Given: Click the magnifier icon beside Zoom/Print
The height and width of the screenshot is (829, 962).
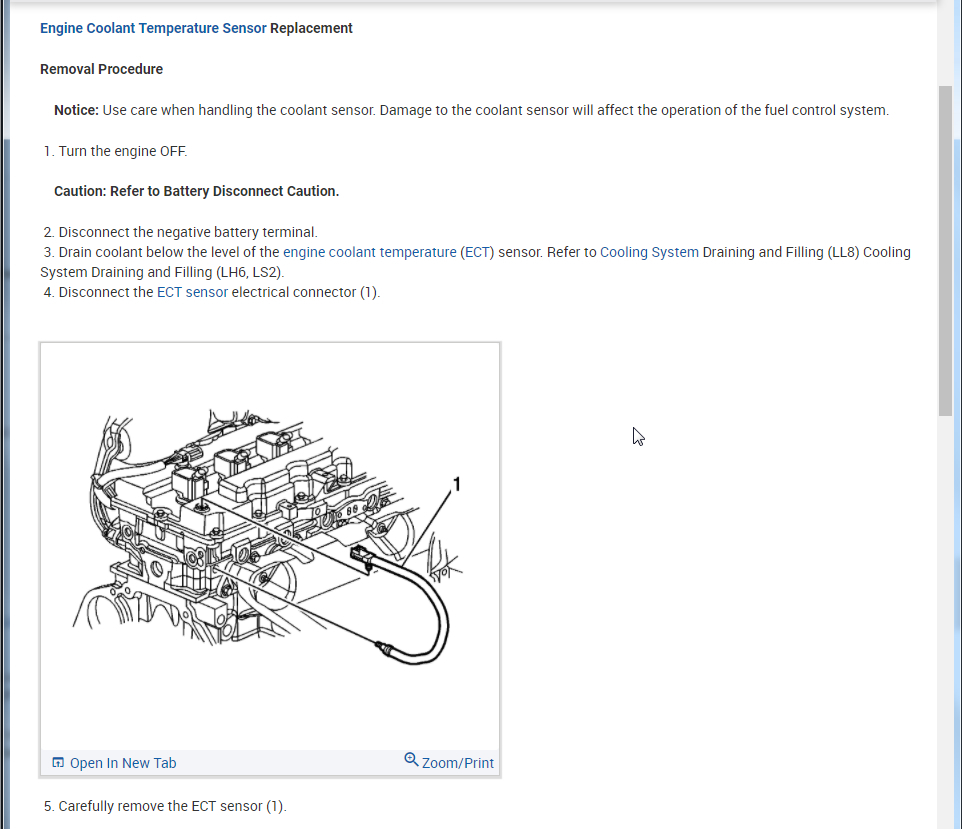Looking at the screenshot, I should click(x=411, y=760).
